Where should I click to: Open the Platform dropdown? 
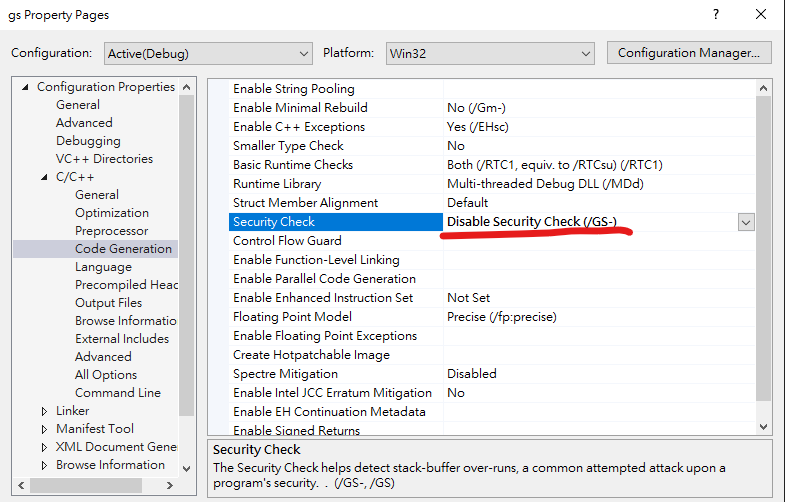coord(488,53)
